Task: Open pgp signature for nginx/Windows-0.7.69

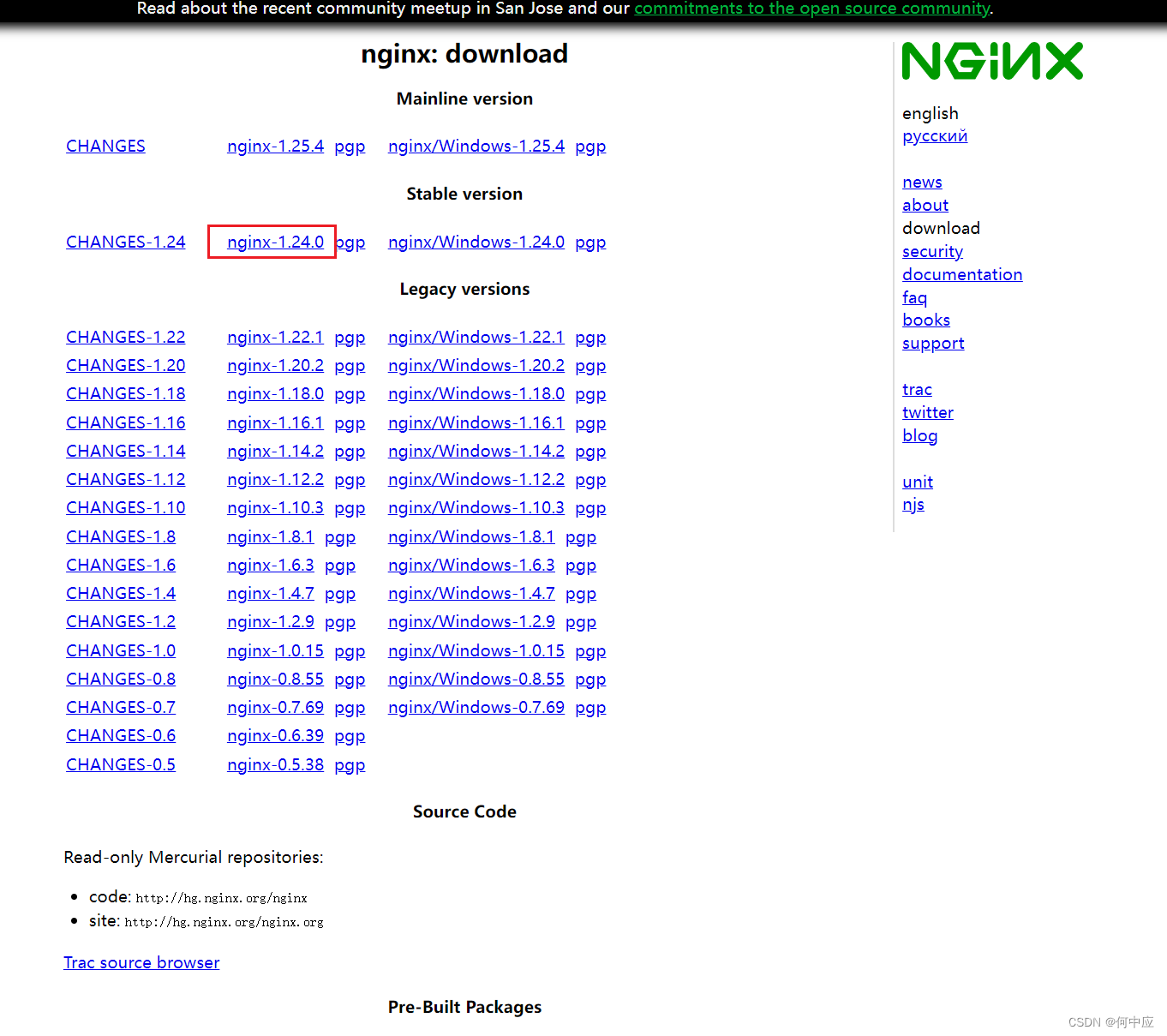Action: [590, 708]
